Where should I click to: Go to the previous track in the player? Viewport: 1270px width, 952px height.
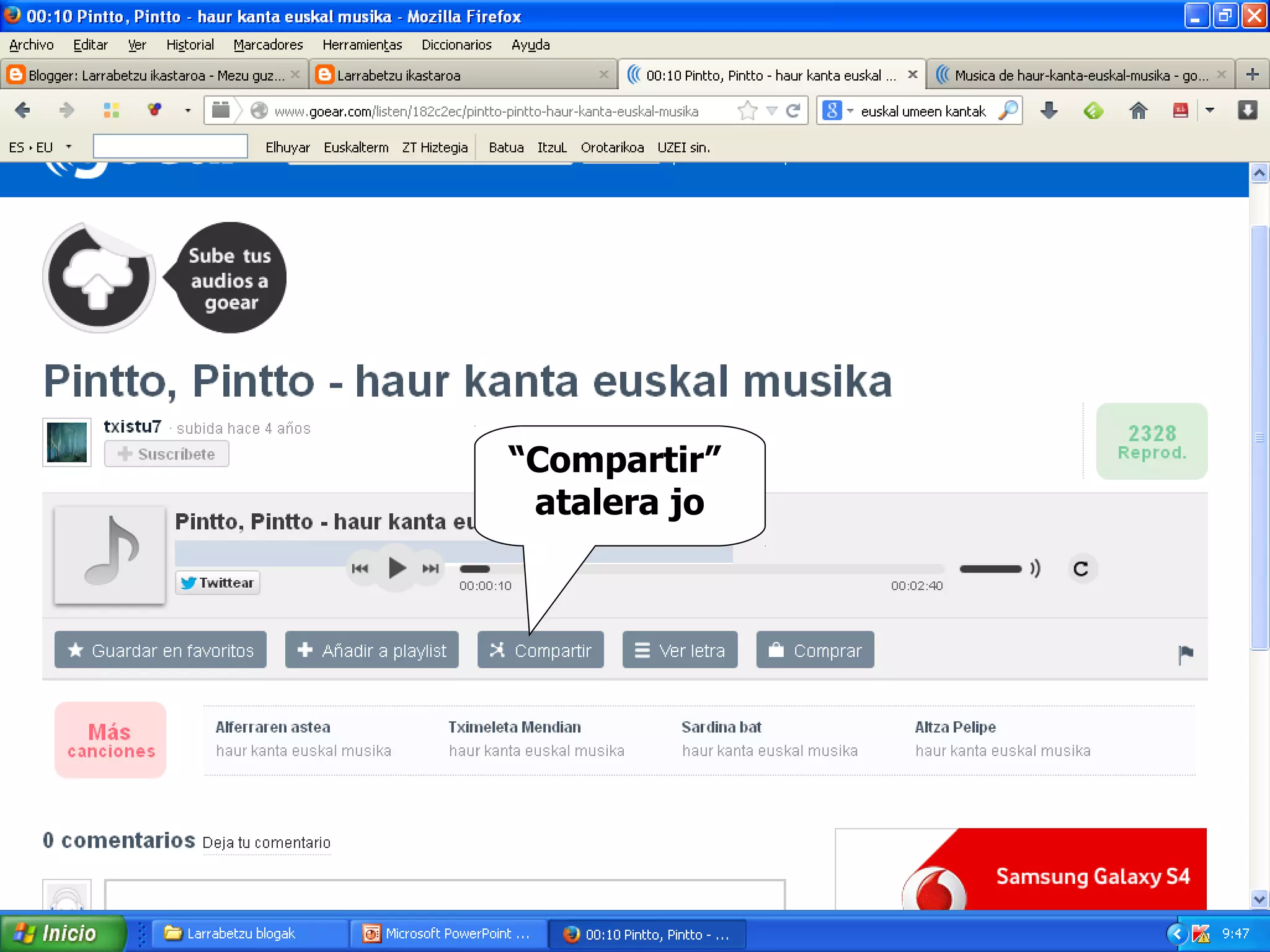pos(360,568)
